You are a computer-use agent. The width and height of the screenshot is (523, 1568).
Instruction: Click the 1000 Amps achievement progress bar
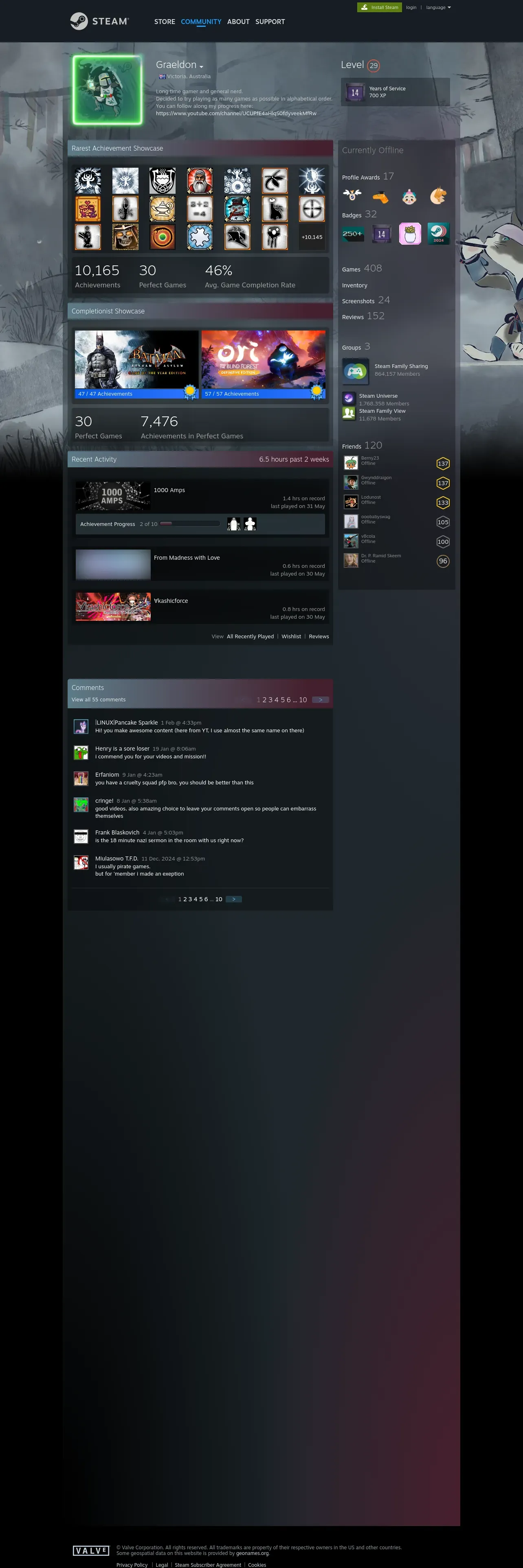pos(189,523)
